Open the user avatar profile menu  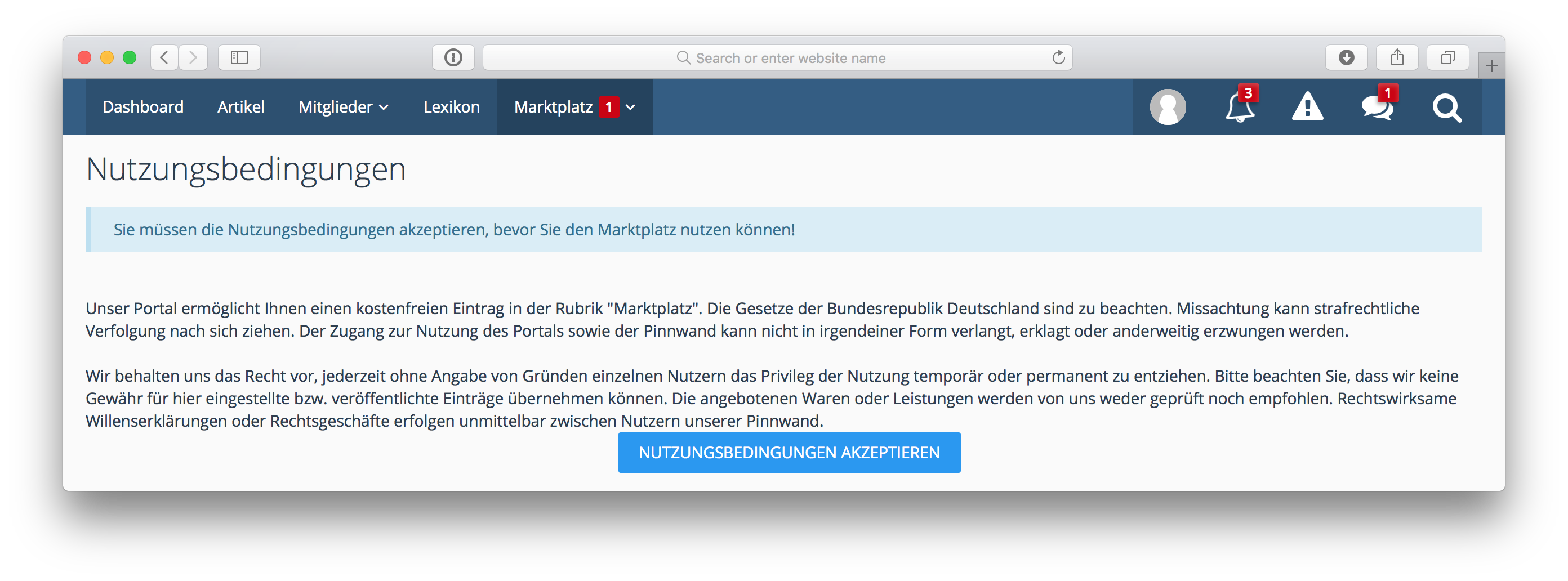[1167, 107]
